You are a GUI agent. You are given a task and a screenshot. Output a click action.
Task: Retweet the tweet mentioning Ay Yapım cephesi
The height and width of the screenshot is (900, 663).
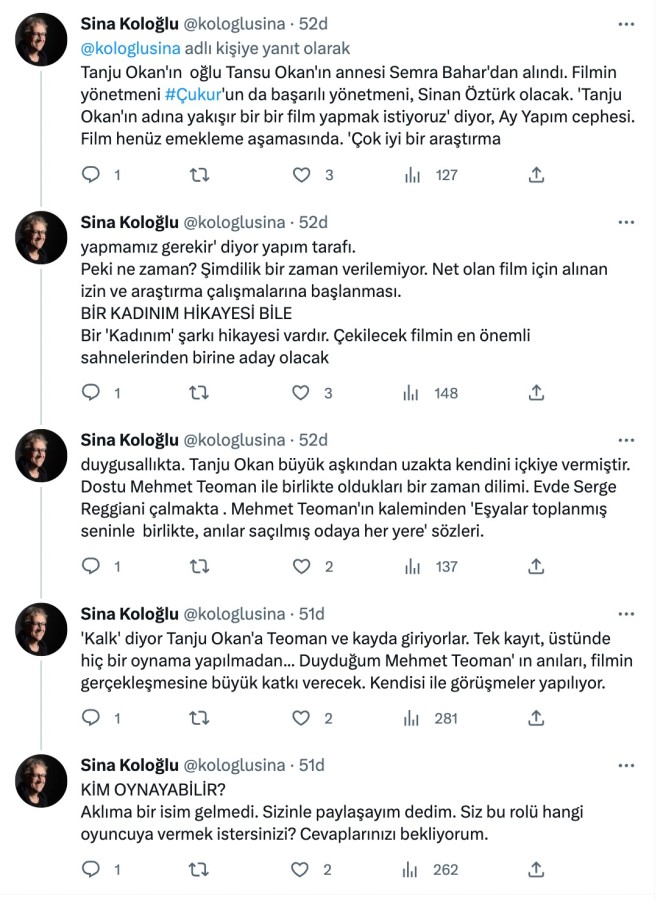click(199, 175)
